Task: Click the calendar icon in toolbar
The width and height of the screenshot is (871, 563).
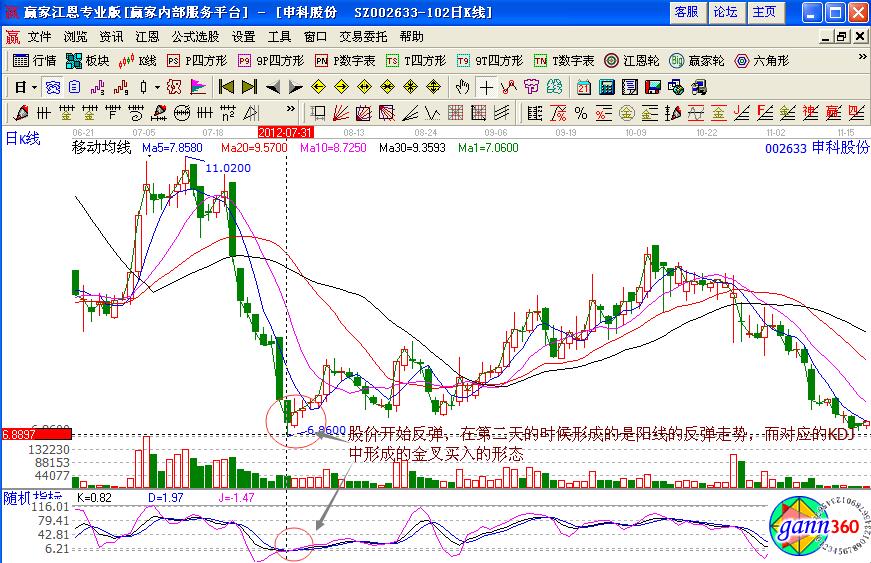Action: point(583,86)
